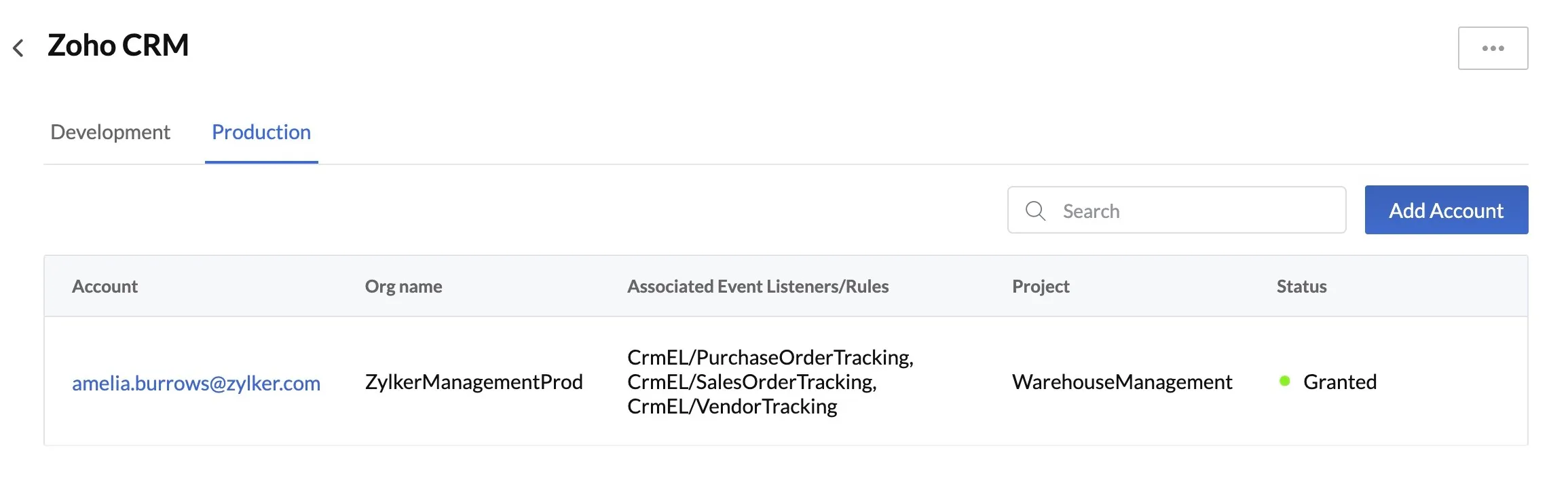This screenshot has height=495, width=1568.
Task: Click the Granted status label
Action: (1340, 382)
